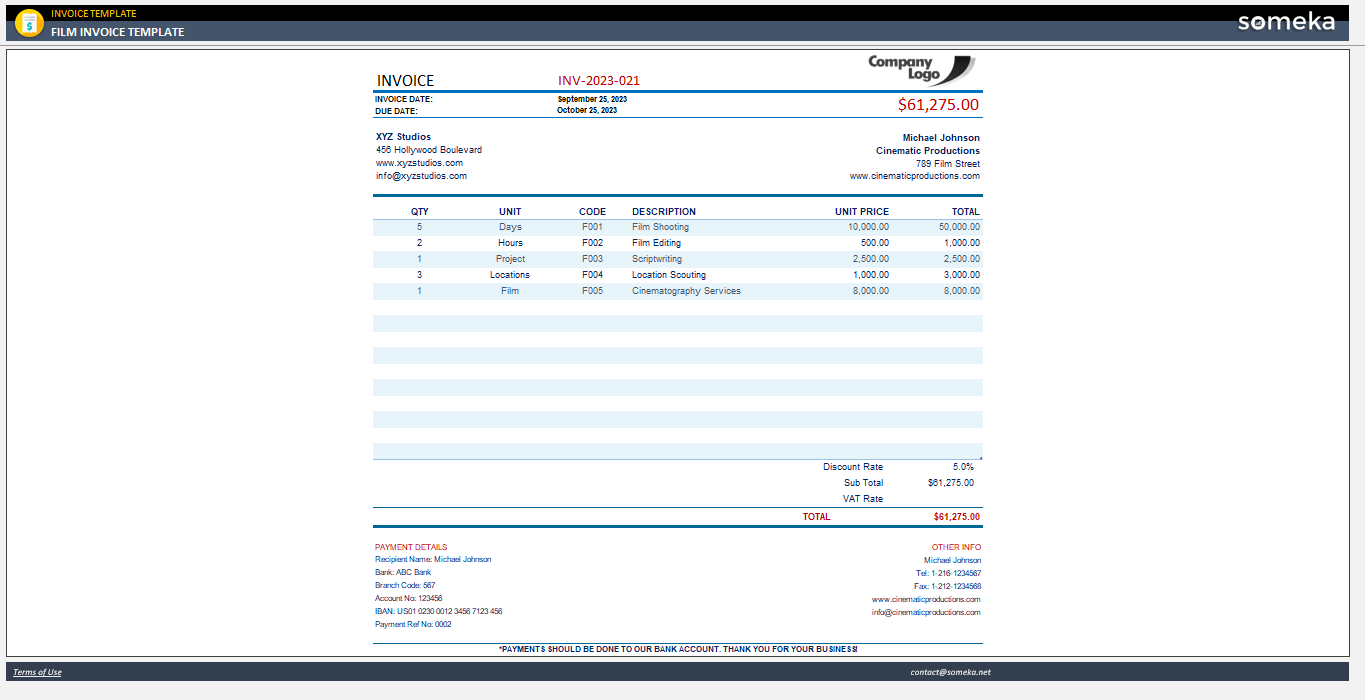Select the F003 code cell
The image size is (1365, 700).
point(592,259)
